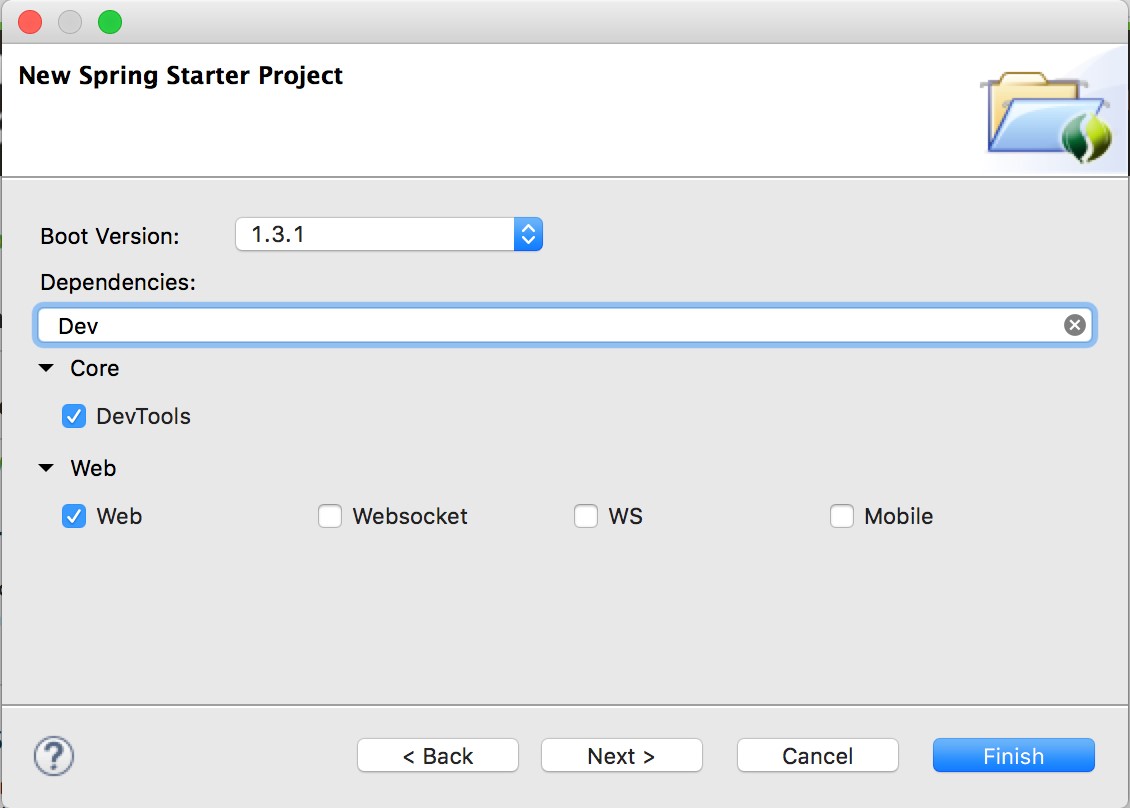
Task: Click the Spring folder wizard icon
Action: tap(1046, 117)
